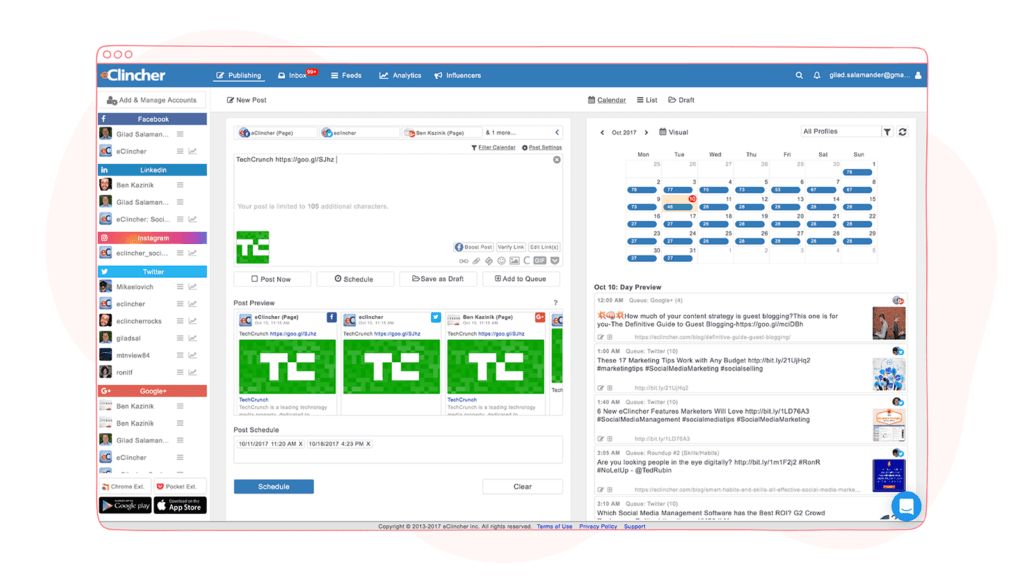The image size is (1024, 576).
Task: Open the live chat bubble icon
Action: pos(906,505)
